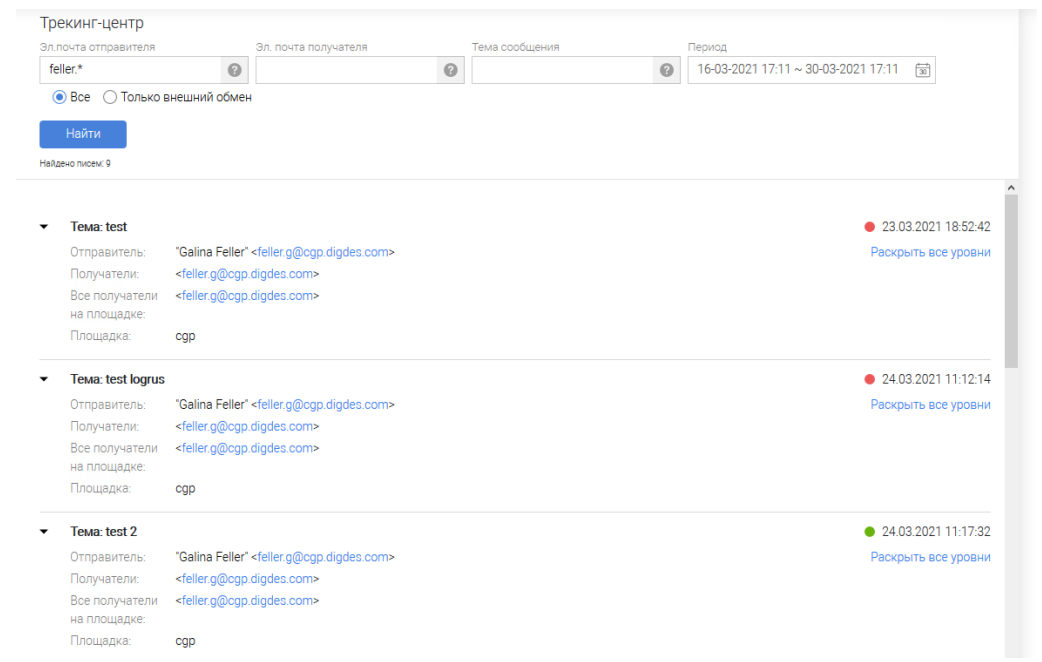Screen dimensions: 1042x662
Task: Click the "Тема: test logrus" title
Action: point(118,379)
